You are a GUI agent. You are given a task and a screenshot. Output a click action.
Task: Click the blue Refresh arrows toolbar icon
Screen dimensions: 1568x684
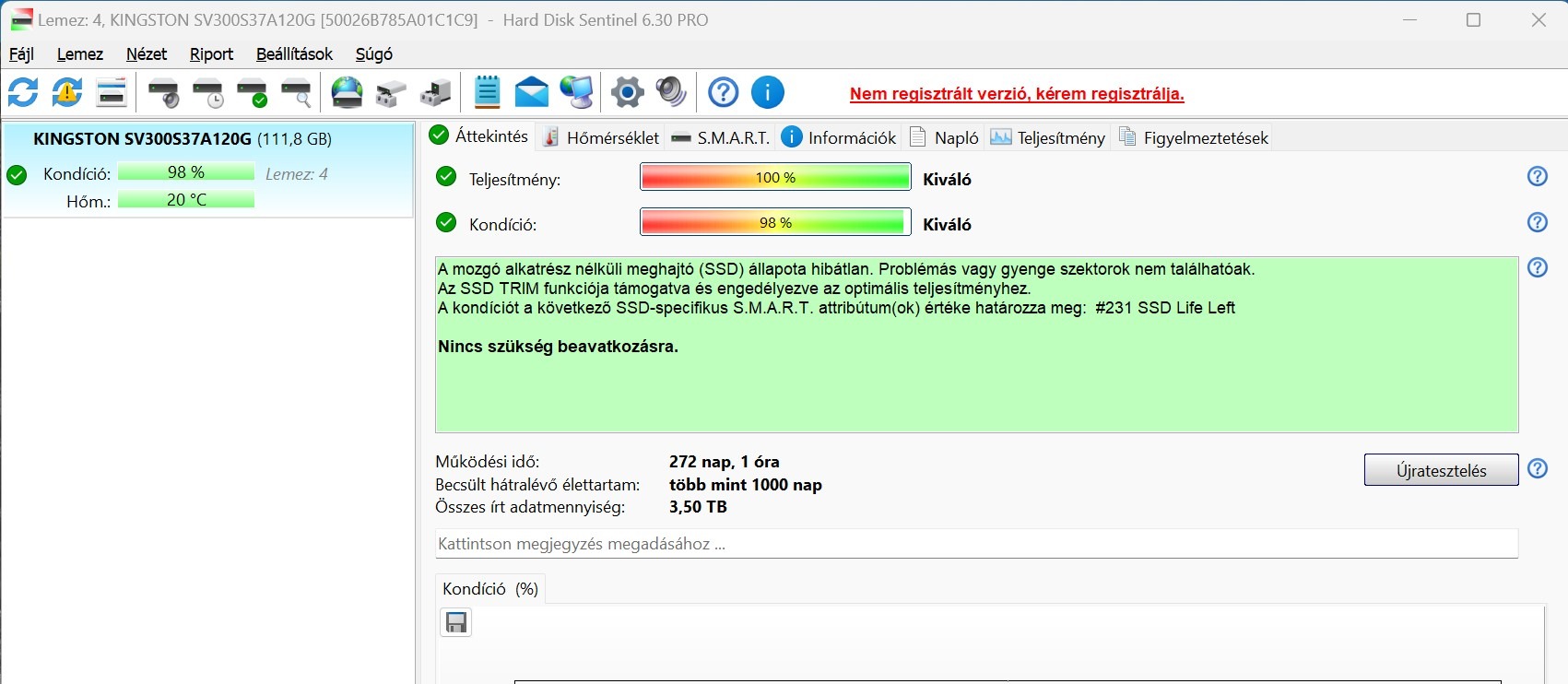click(x=23, y=92)
